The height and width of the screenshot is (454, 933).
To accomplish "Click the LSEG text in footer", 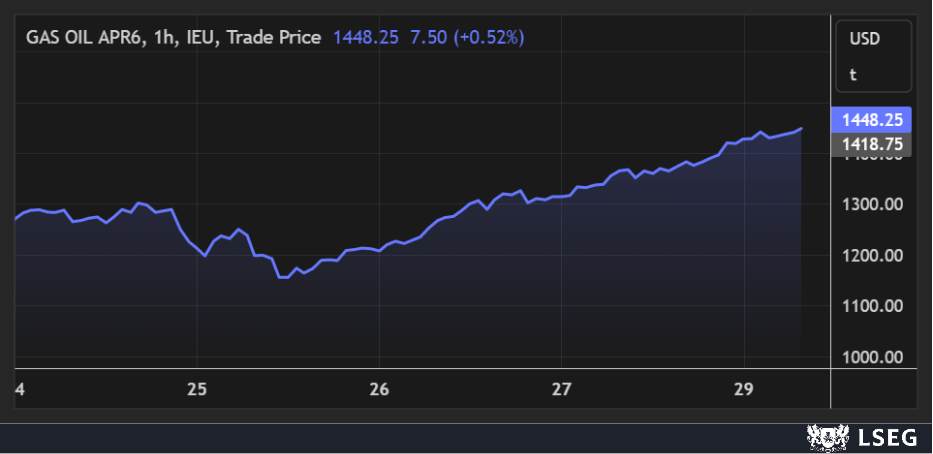I will click(884, 437).
